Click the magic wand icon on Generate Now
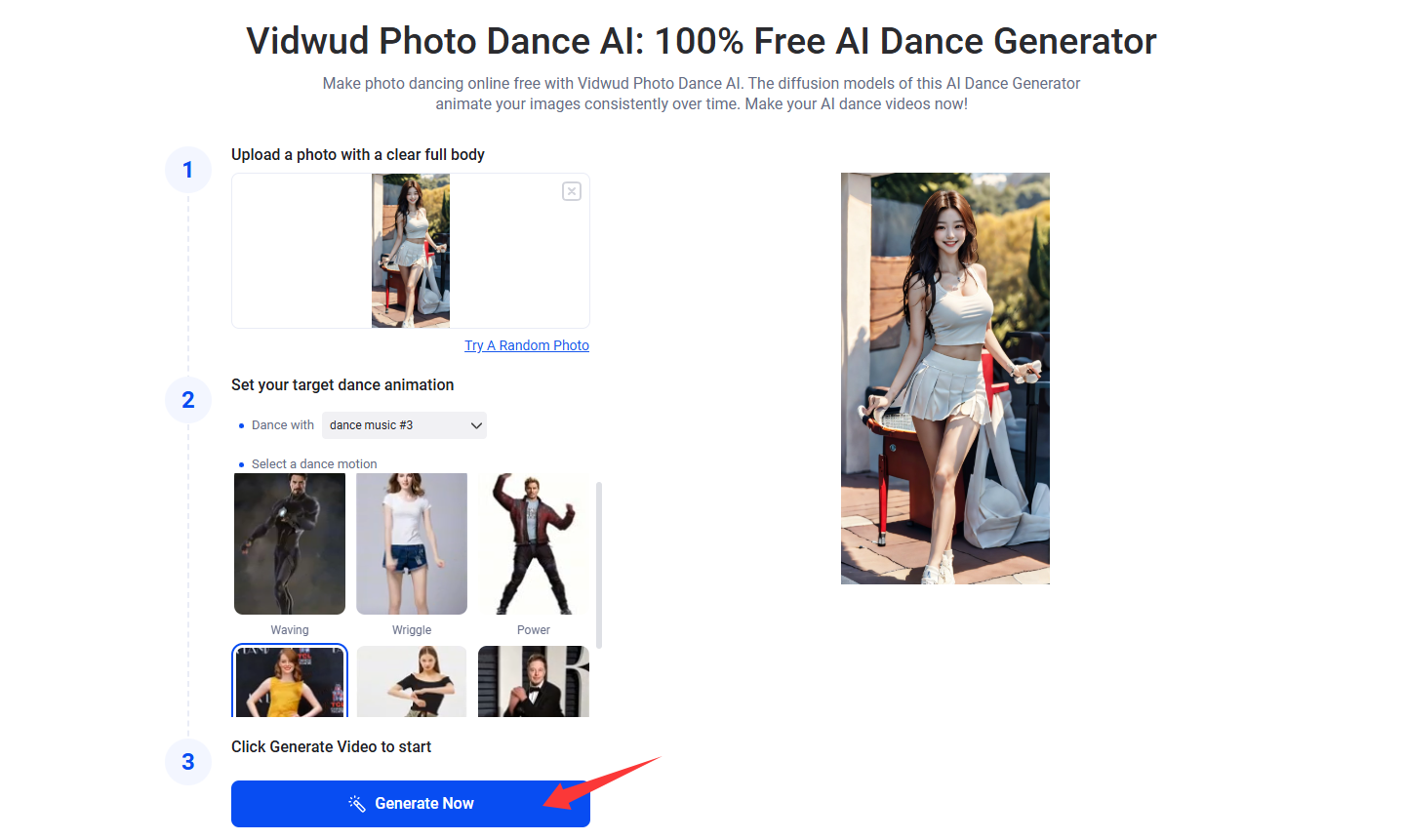 point(357,803)
